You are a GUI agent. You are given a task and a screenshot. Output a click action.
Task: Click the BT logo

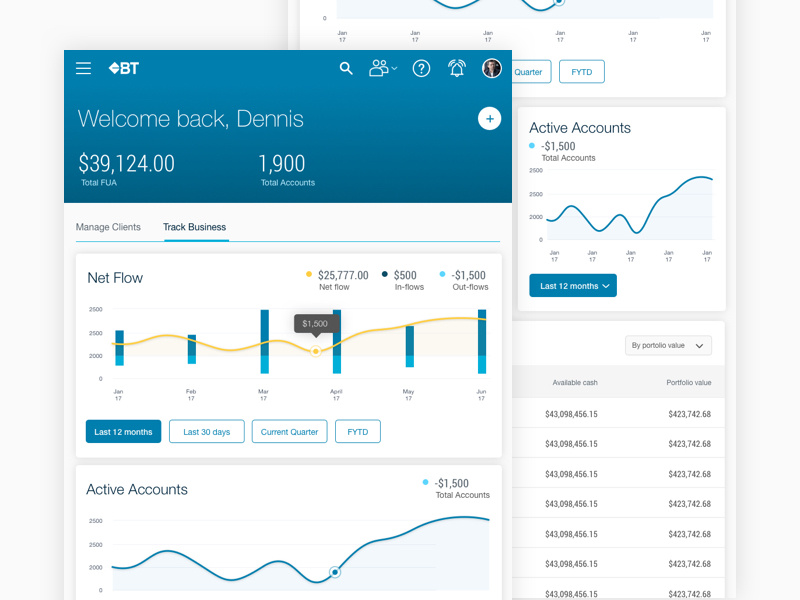point(124,69)
